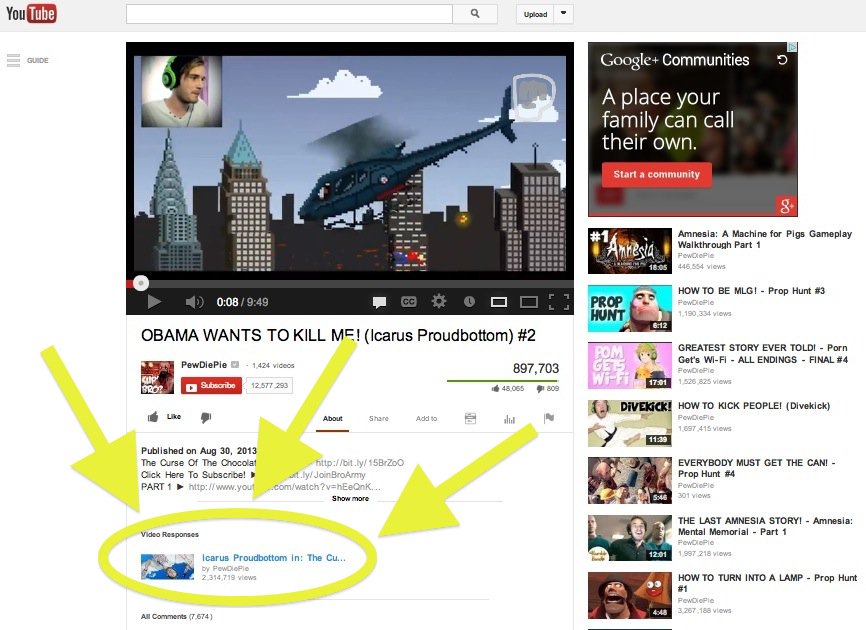Open the Icarus Proudbottom video response title
This screenshot has width=866, height=630.
click(x=273, y=558)
